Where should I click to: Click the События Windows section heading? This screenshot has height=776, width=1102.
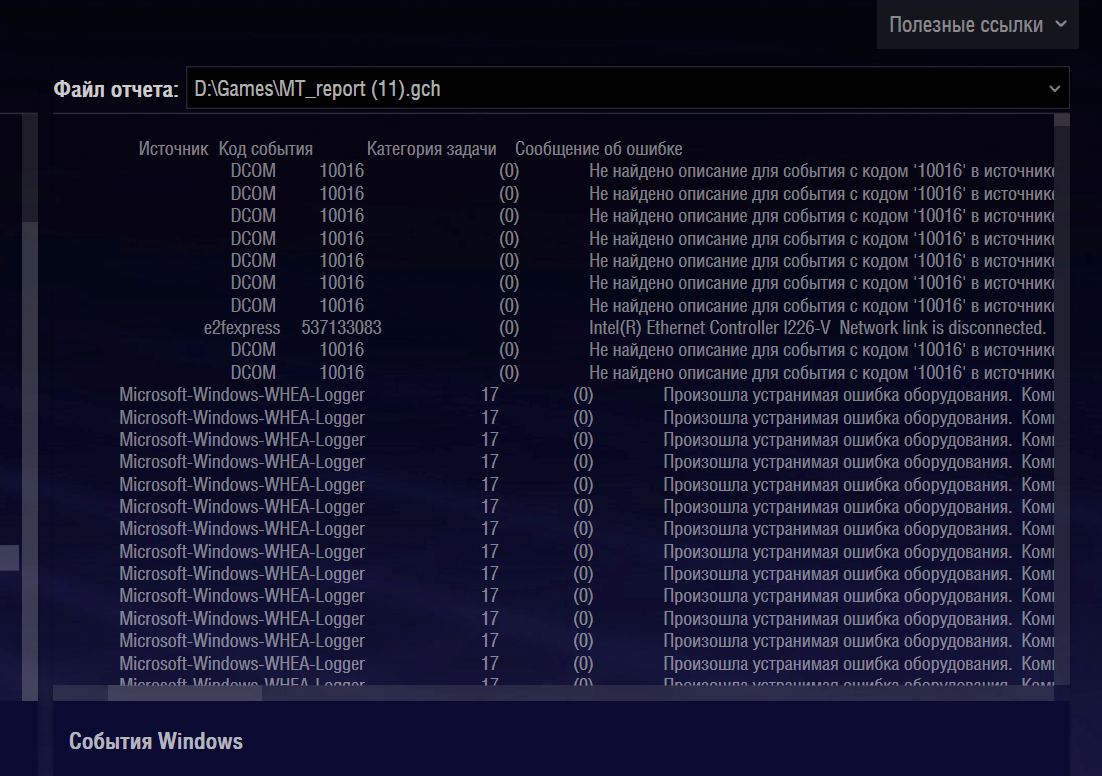click(156, 741)
